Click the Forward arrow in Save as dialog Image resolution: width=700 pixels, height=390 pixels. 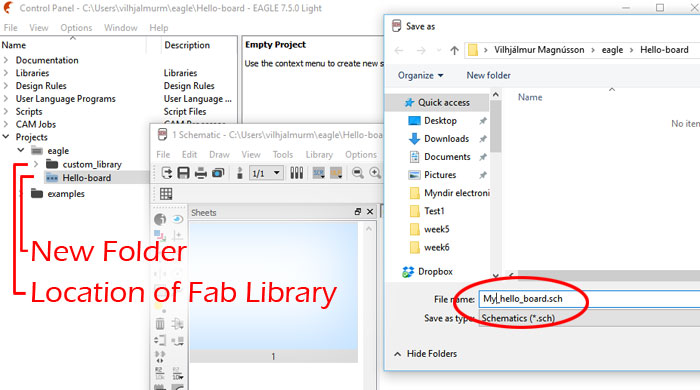coord(421,50)
